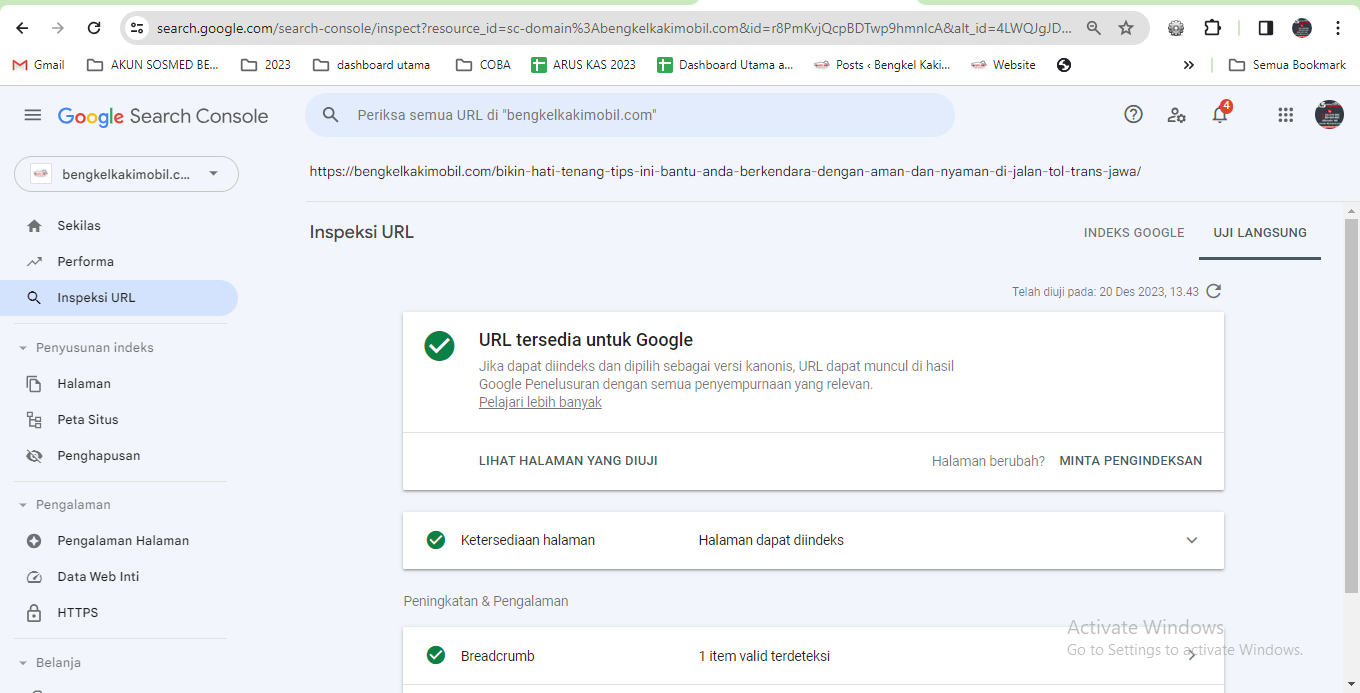The image size is (1360, 693).
Task: Click the LIHAT HALAMAN YANG DIUJI button
Action: (568, 461)
